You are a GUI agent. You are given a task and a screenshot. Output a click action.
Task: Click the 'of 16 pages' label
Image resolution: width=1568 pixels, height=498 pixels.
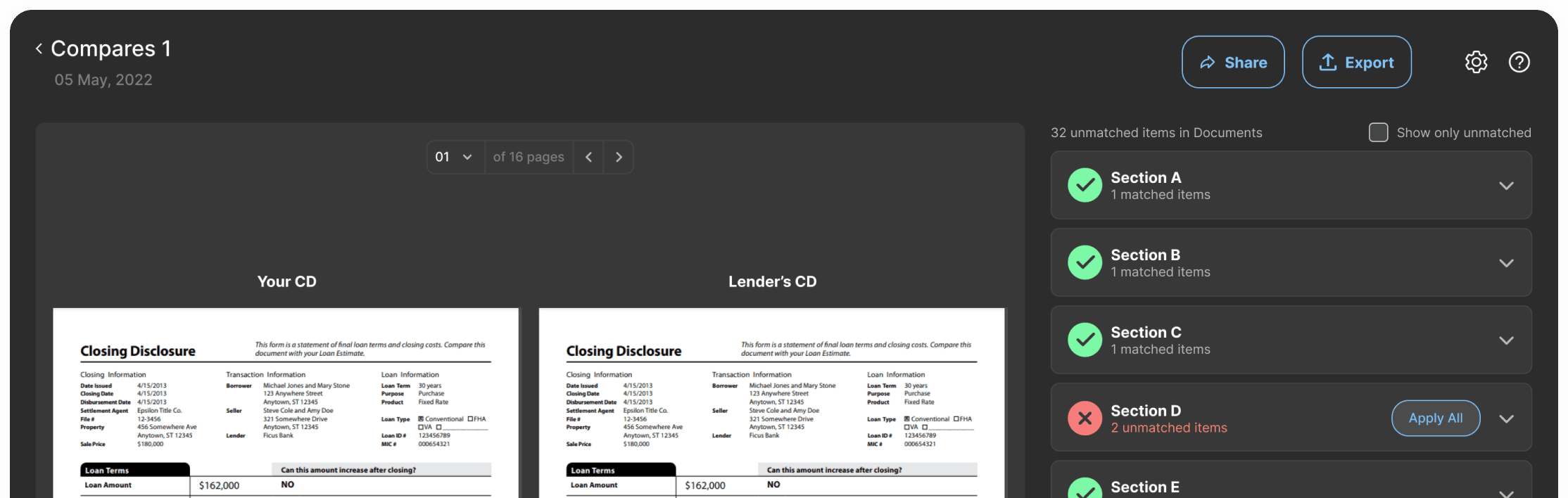pyautogui.click(x=529, y=157)
